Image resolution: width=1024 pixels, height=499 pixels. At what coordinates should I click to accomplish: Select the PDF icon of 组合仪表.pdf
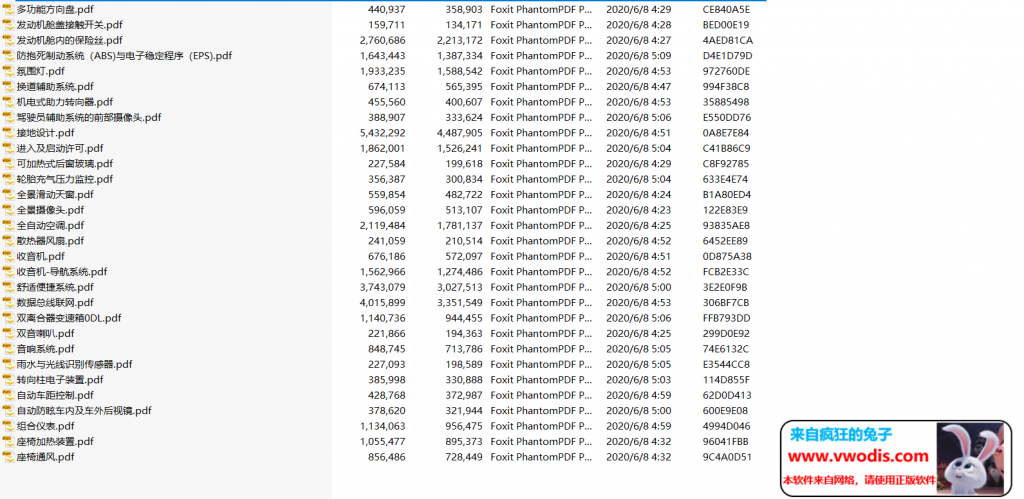8,426
